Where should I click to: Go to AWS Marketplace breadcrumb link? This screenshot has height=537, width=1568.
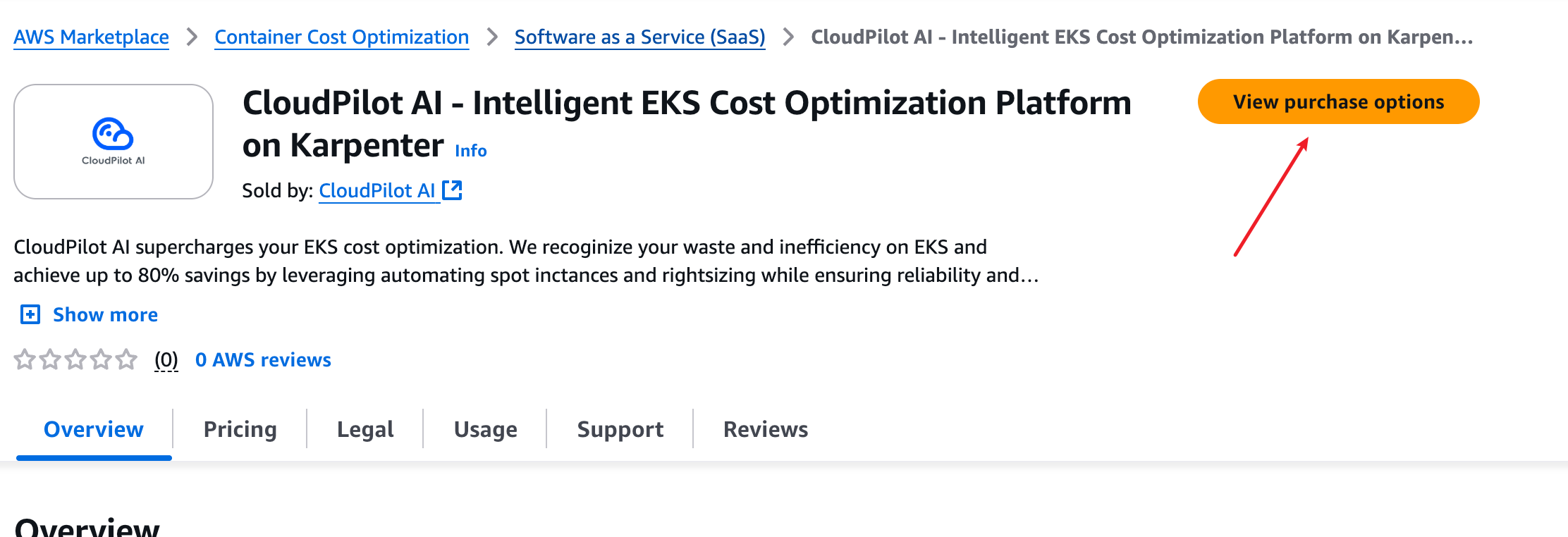[92, 37]
